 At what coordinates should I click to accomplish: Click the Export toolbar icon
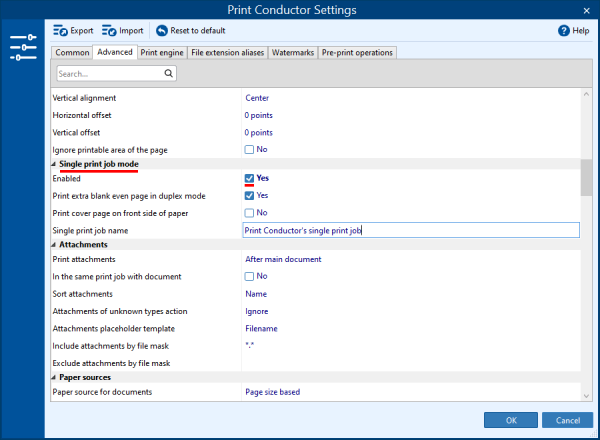pos(60,31)
